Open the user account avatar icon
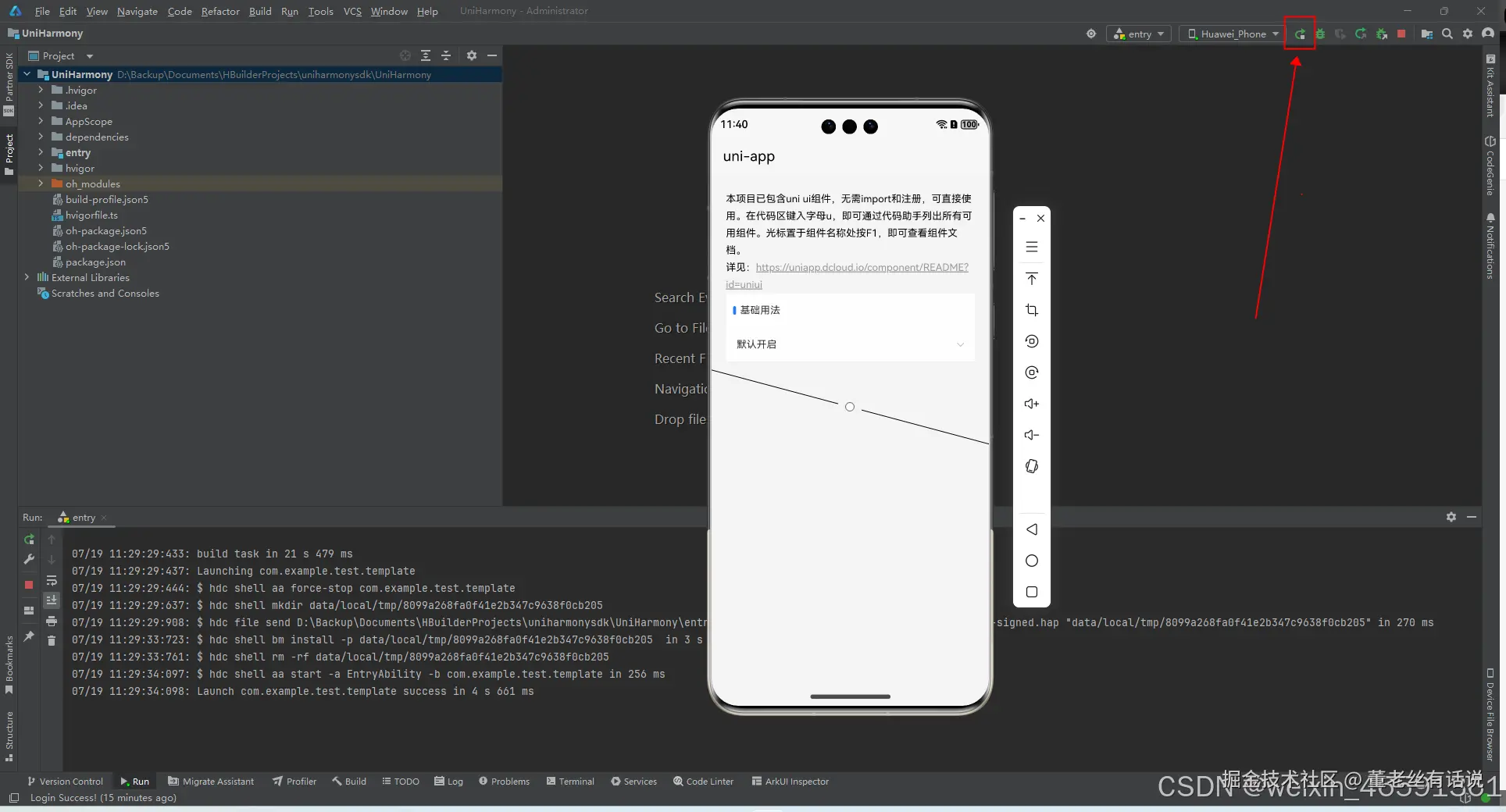The image size is (1506, 812). coord(1488,34)
